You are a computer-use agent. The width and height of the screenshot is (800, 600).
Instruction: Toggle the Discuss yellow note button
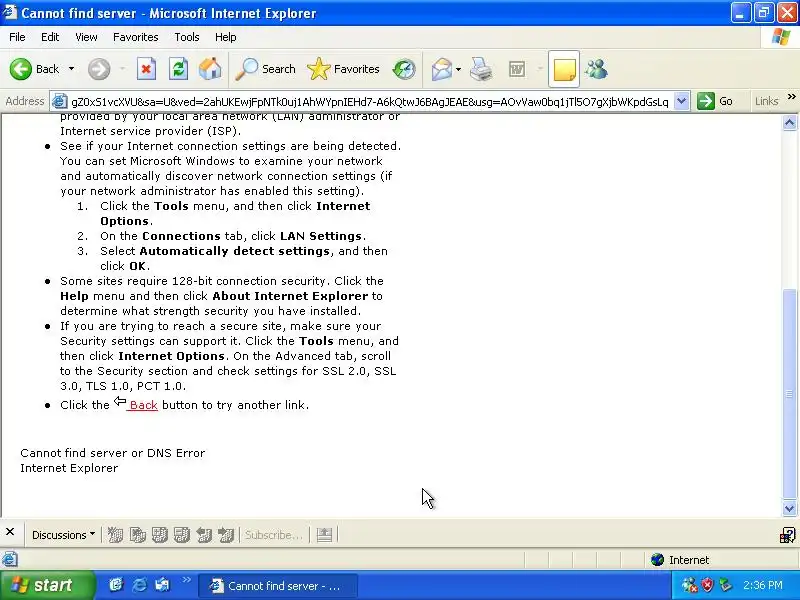click(x=564, y=69)
